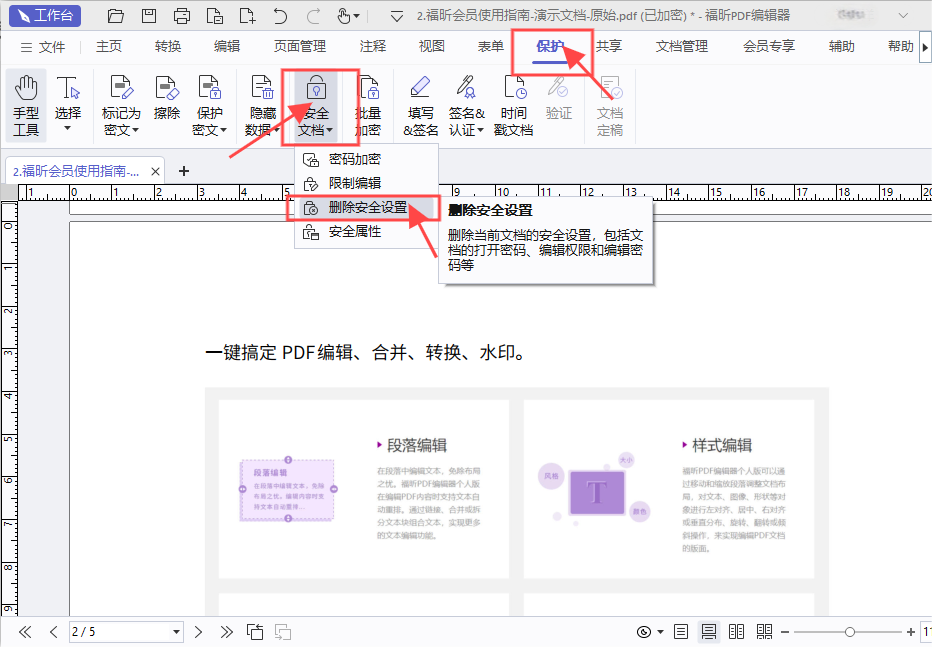
Task: Open the 共享 tab
Action: 609,46
